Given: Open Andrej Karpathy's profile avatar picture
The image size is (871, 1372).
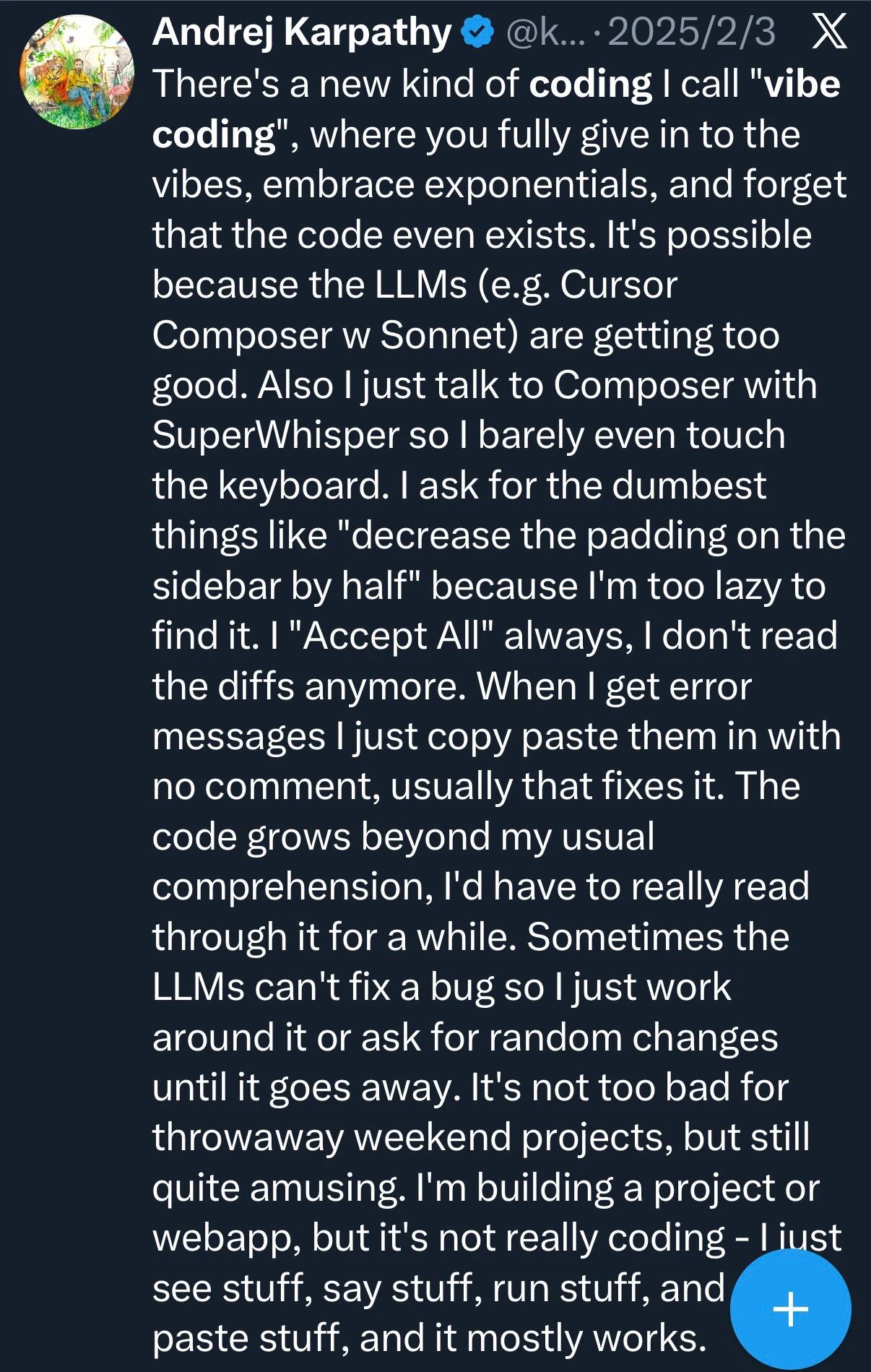Looking at the screenshot, I should tap(77, 72).
